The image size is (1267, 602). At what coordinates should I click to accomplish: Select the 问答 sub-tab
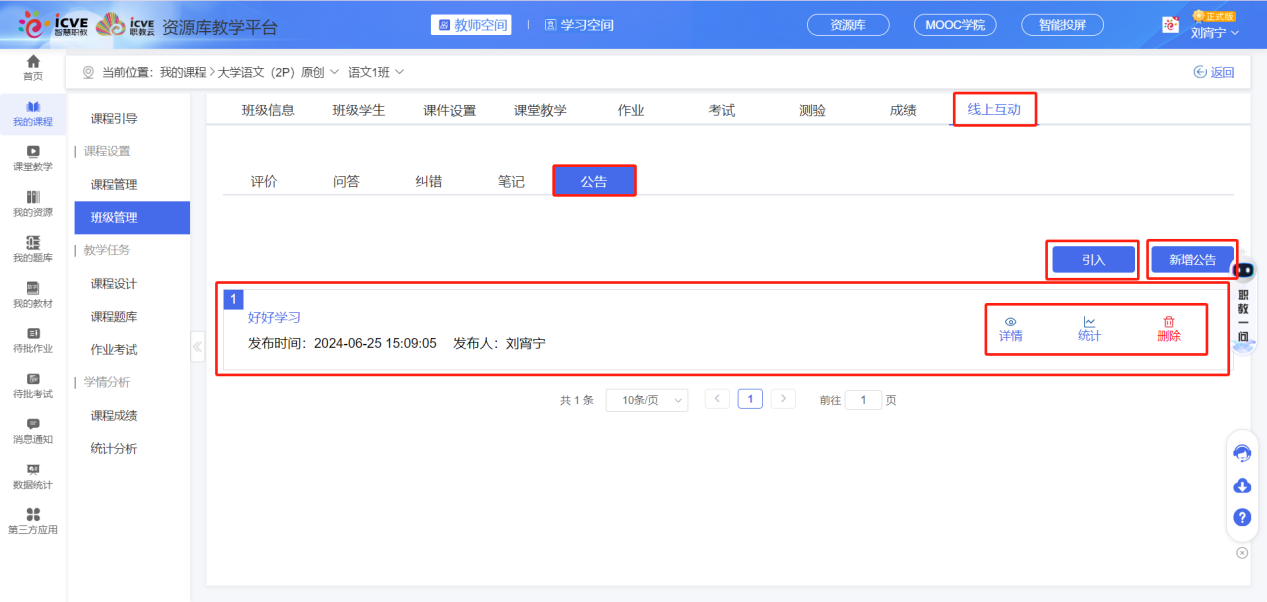346,180
